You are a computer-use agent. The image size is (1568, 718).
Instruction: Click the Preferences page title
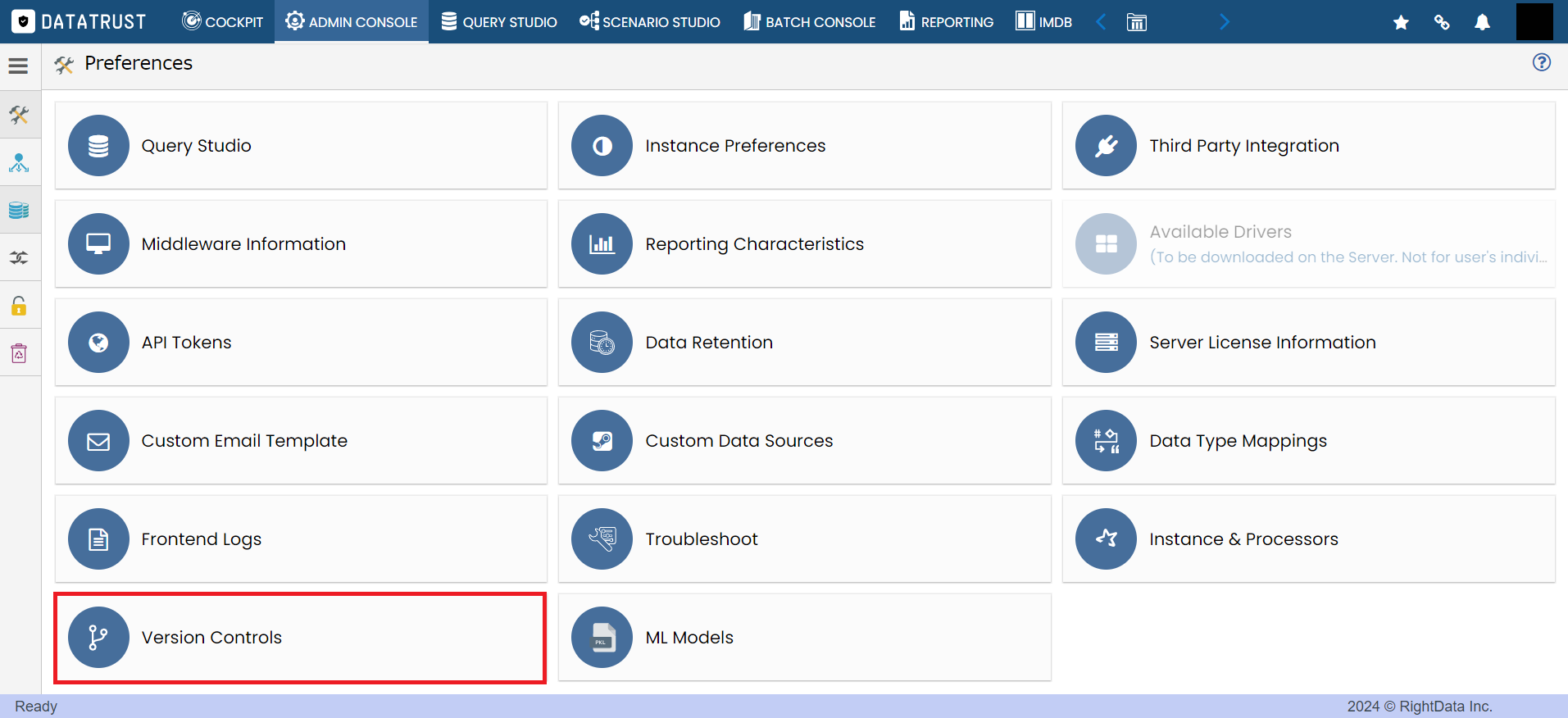tap(139, 63)
